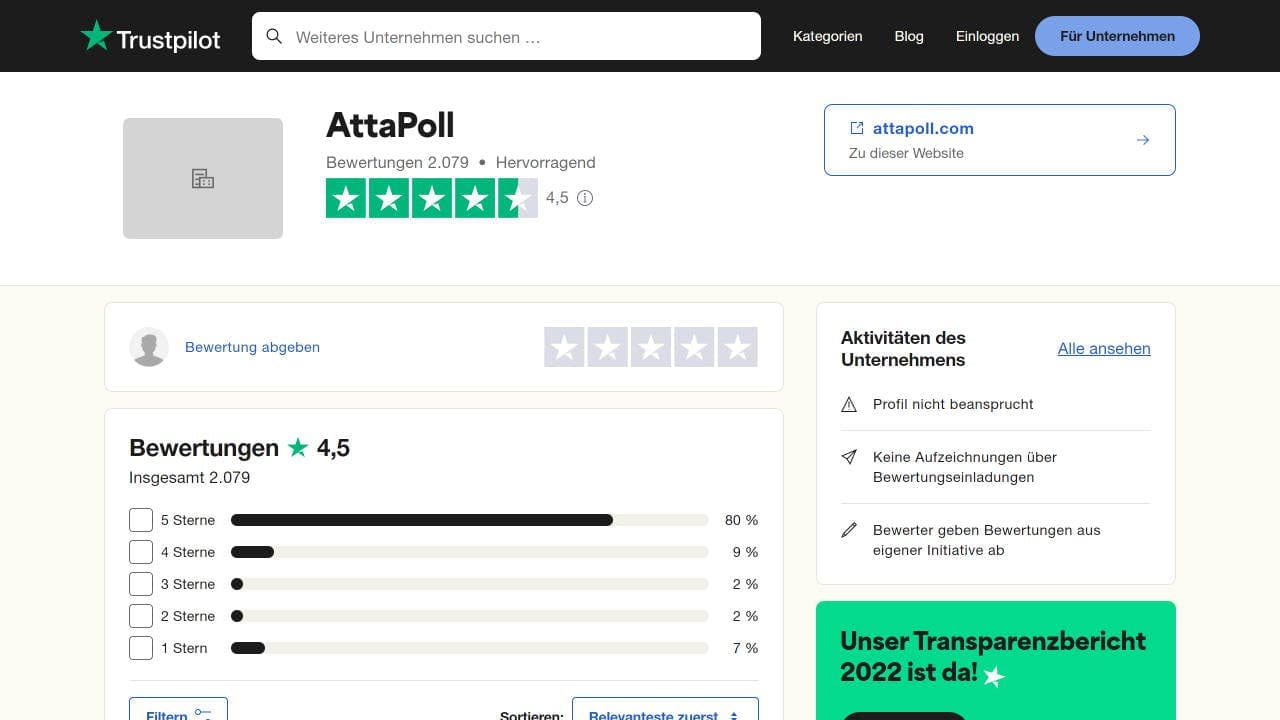Click the Für Unternehmen button

coord(1116,36)
